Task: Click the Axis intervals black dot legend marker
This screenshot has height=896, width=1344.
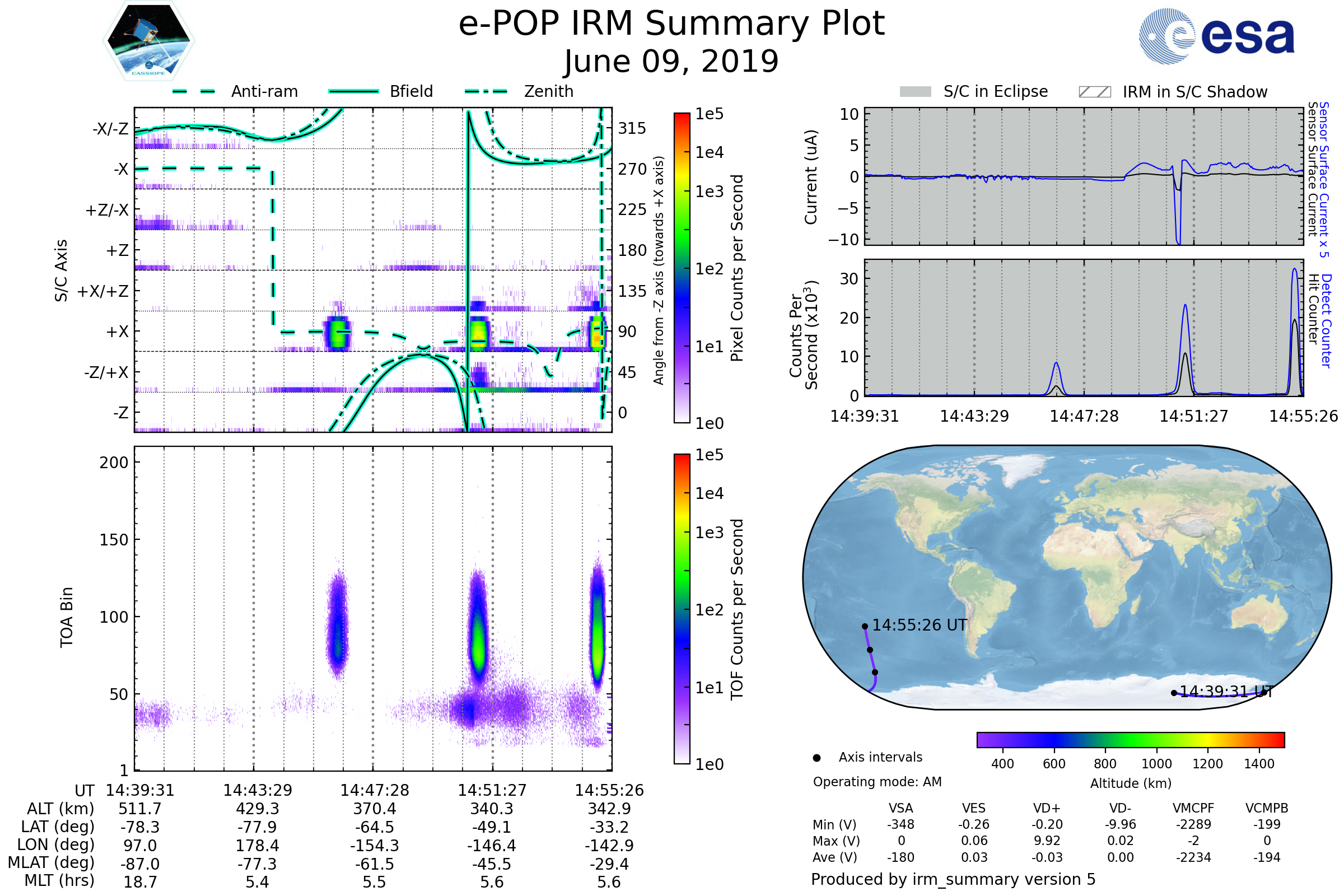Action: click(x=816, y=758)
